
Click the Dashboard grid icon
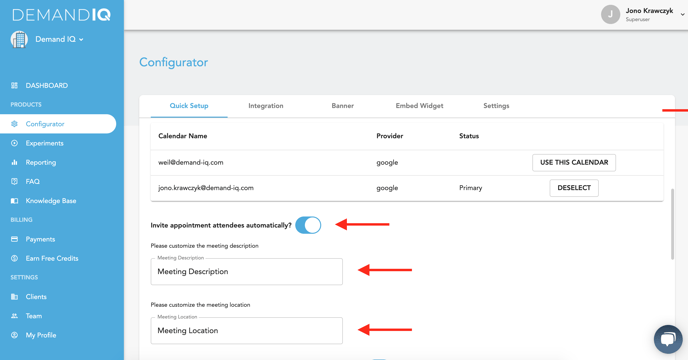(x=14, y=86)
